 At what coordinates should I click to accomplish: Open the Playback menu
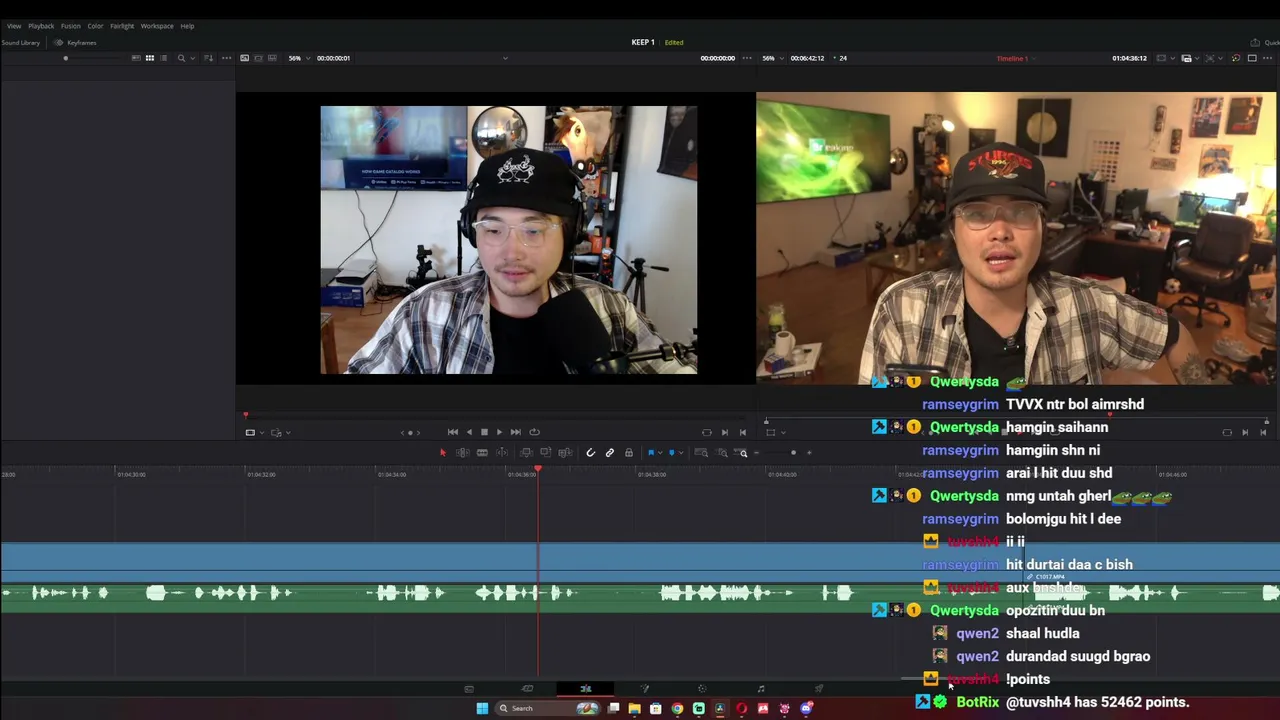(41, 26)
